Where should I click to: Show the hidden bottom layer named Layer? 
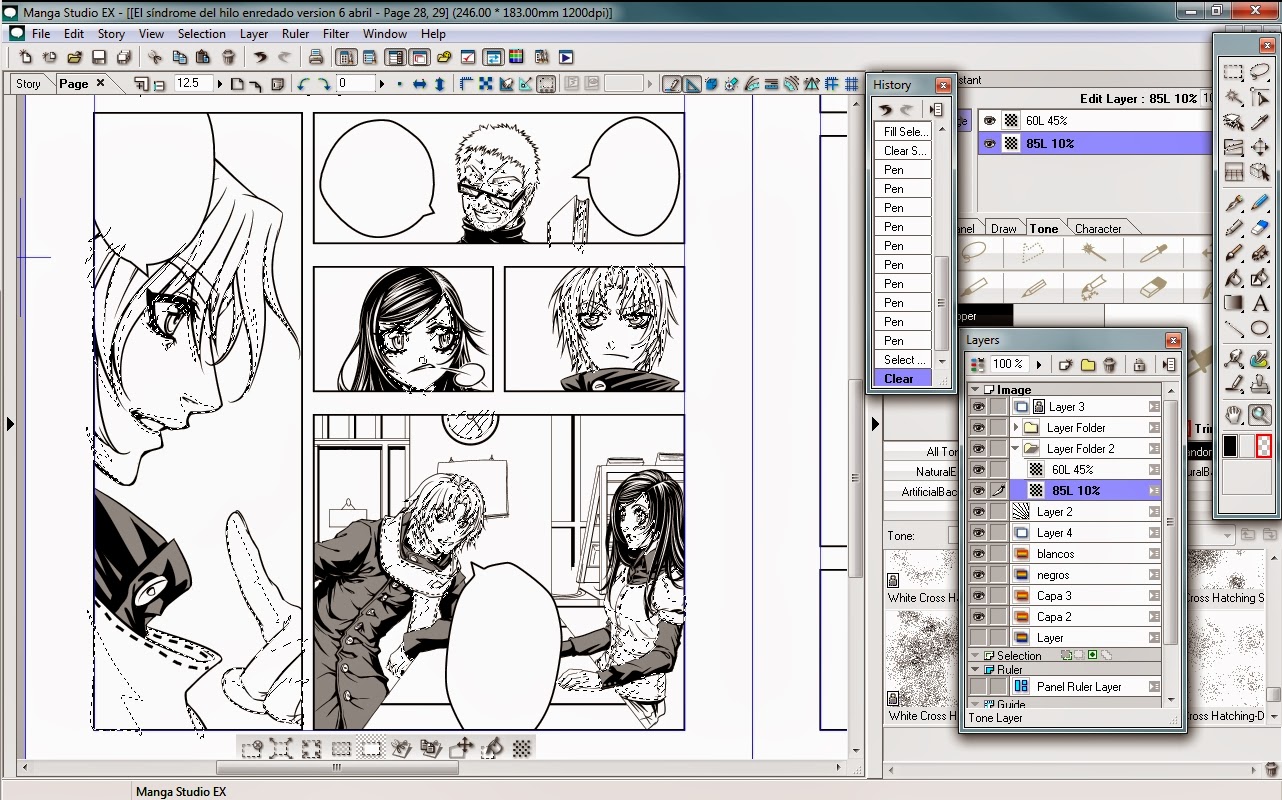tap(978, 638)
